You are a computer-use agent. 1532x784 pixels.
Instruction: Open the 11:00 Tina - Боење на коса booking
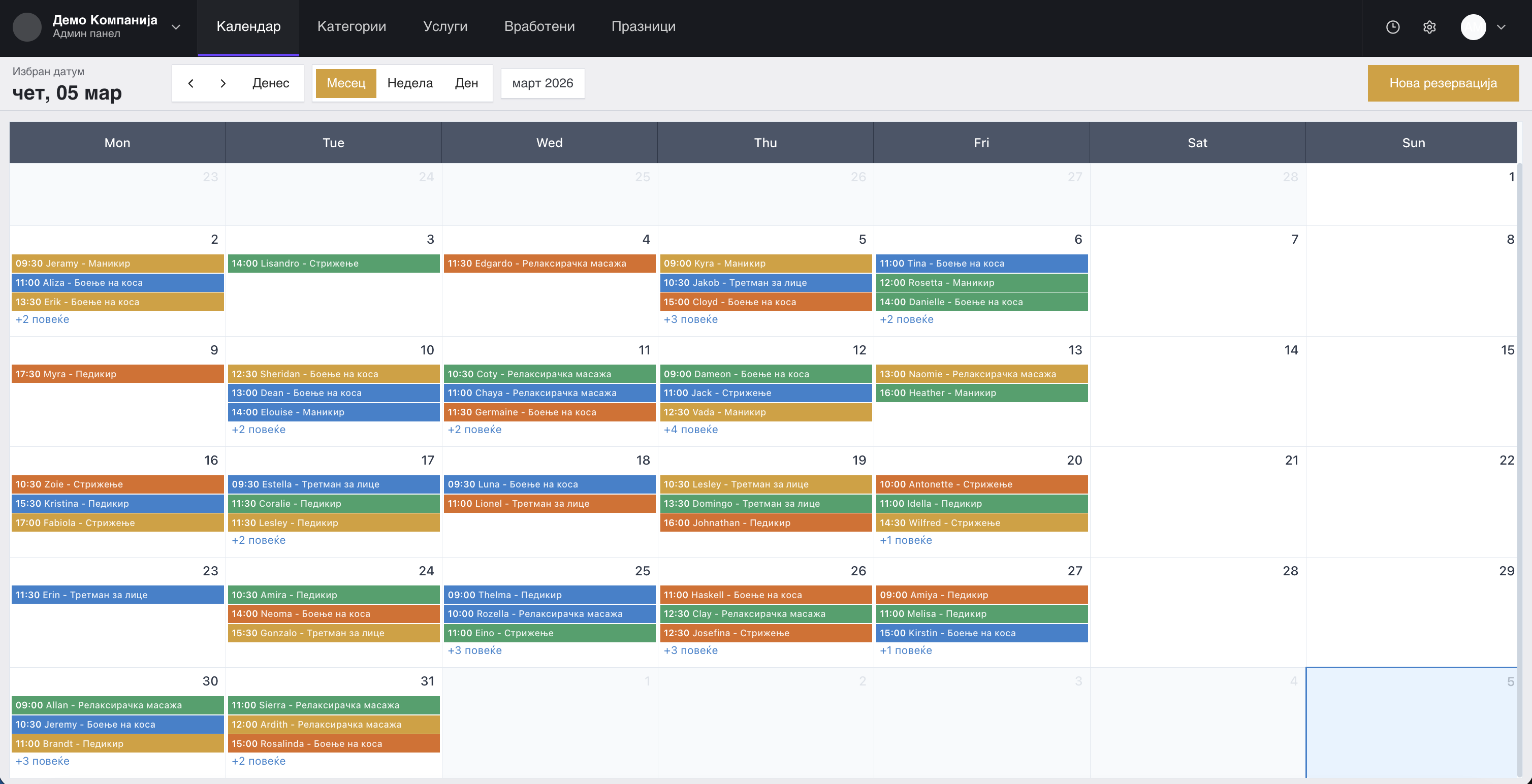[x=982, y=264]
